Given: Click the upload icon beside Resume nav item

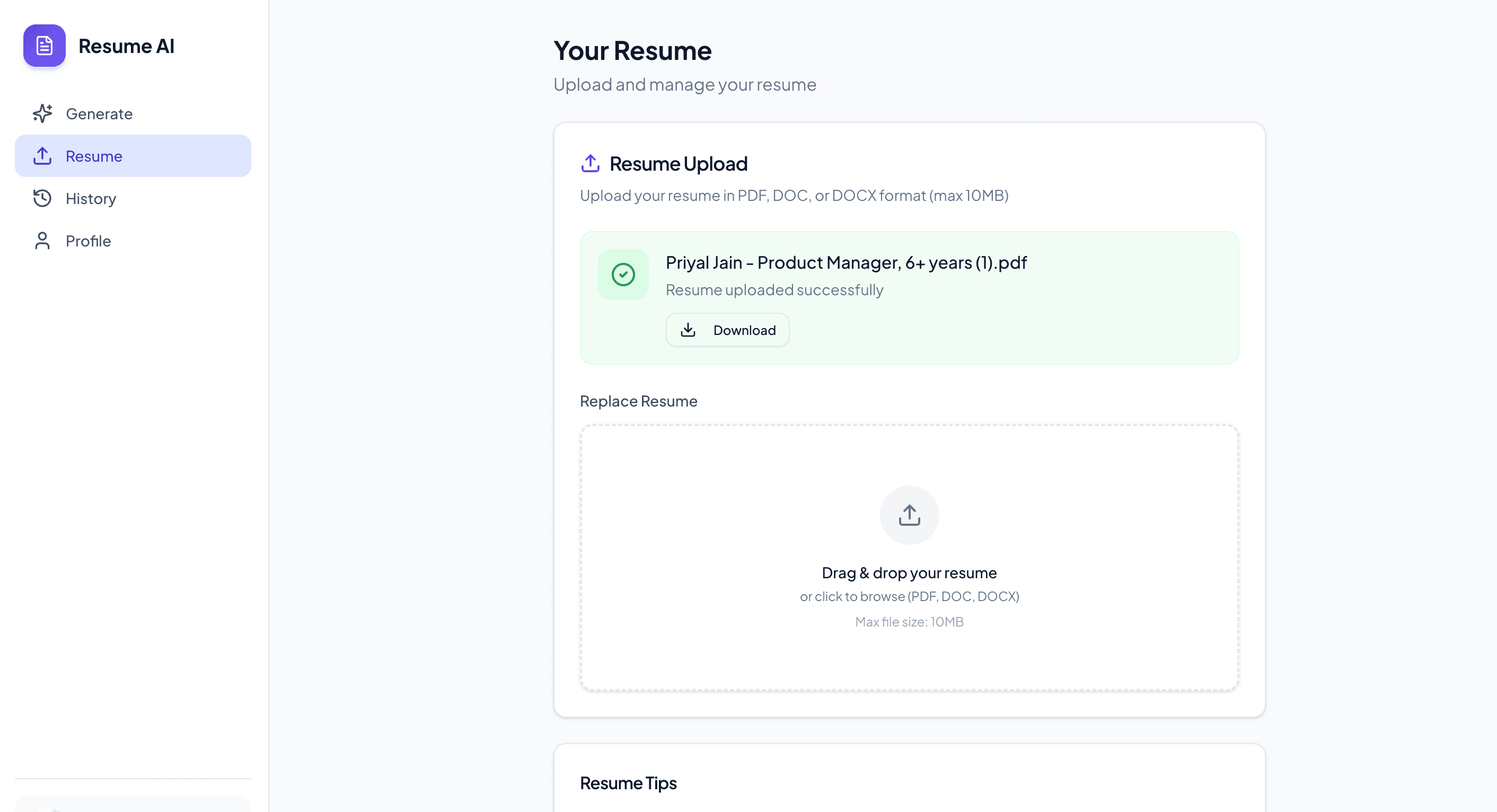Looking at the screenshot, I should [41, 156].
